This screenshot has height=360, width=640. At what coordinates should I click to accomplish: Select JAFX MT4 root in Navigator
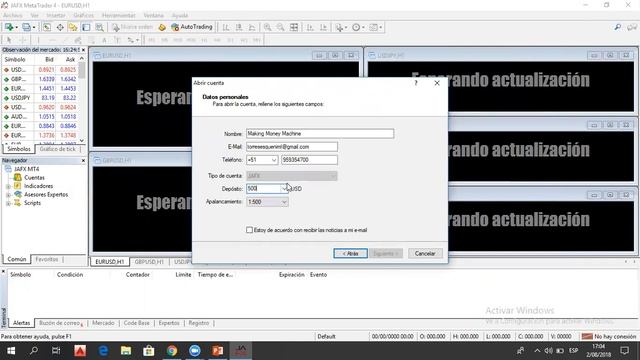pyautogui.click(x=27, y=169)
